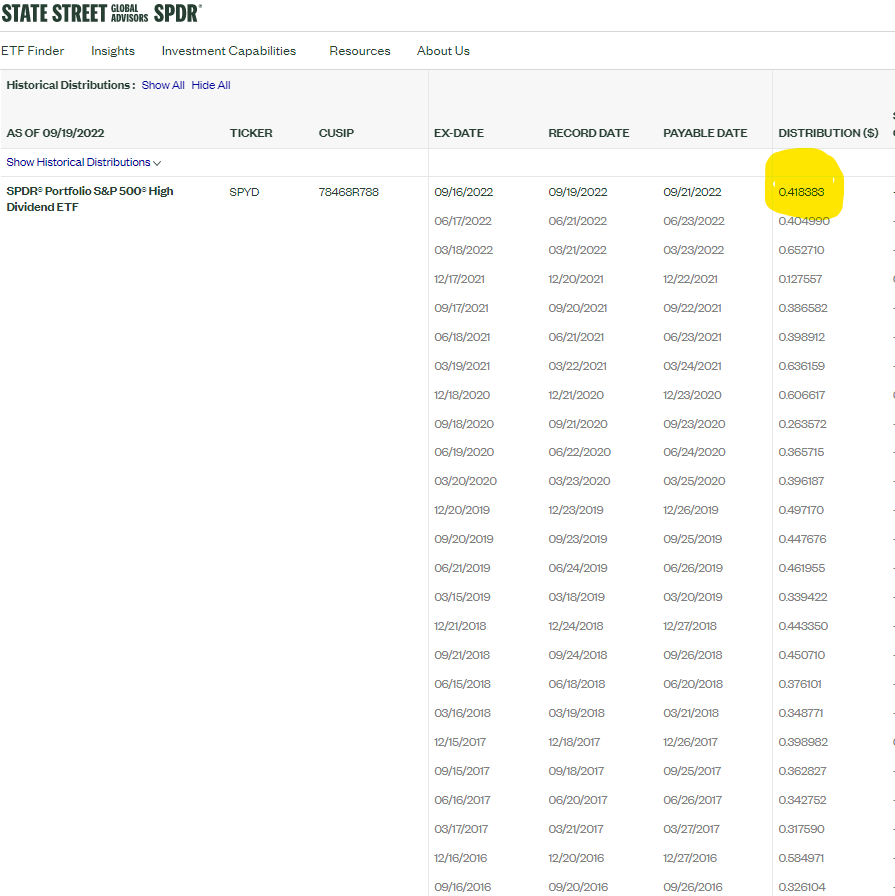Select the CUSIP 78468R788 value
895x896 pixels.
coord(349,192)
